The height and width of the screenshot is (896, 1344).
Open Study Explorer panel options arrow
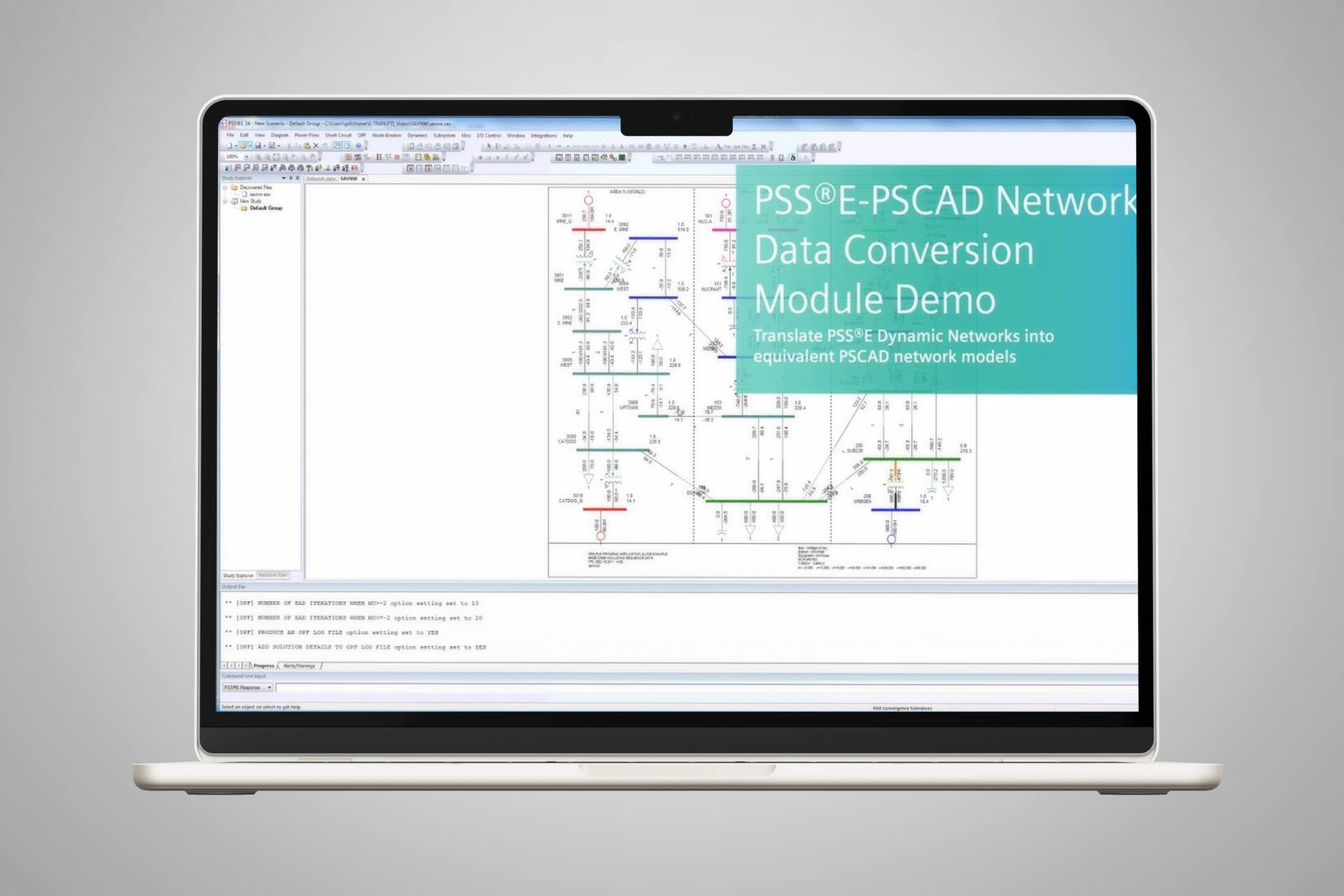click(x=283, y=178)
